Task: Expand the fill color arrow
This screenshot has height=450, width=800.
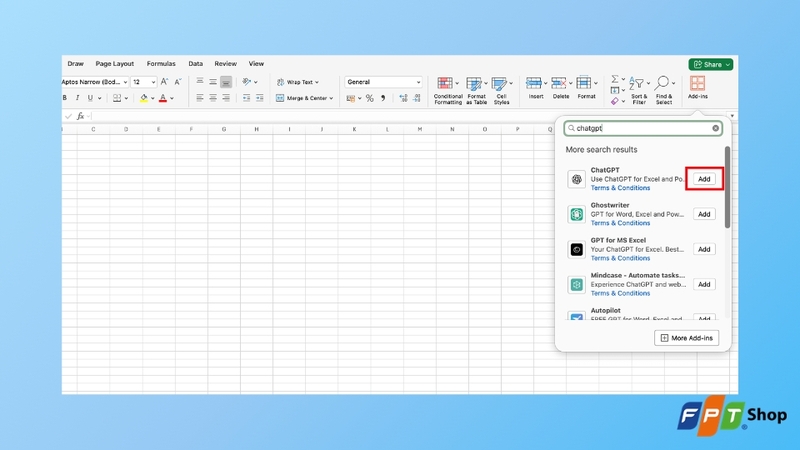Action: (153, 98)
